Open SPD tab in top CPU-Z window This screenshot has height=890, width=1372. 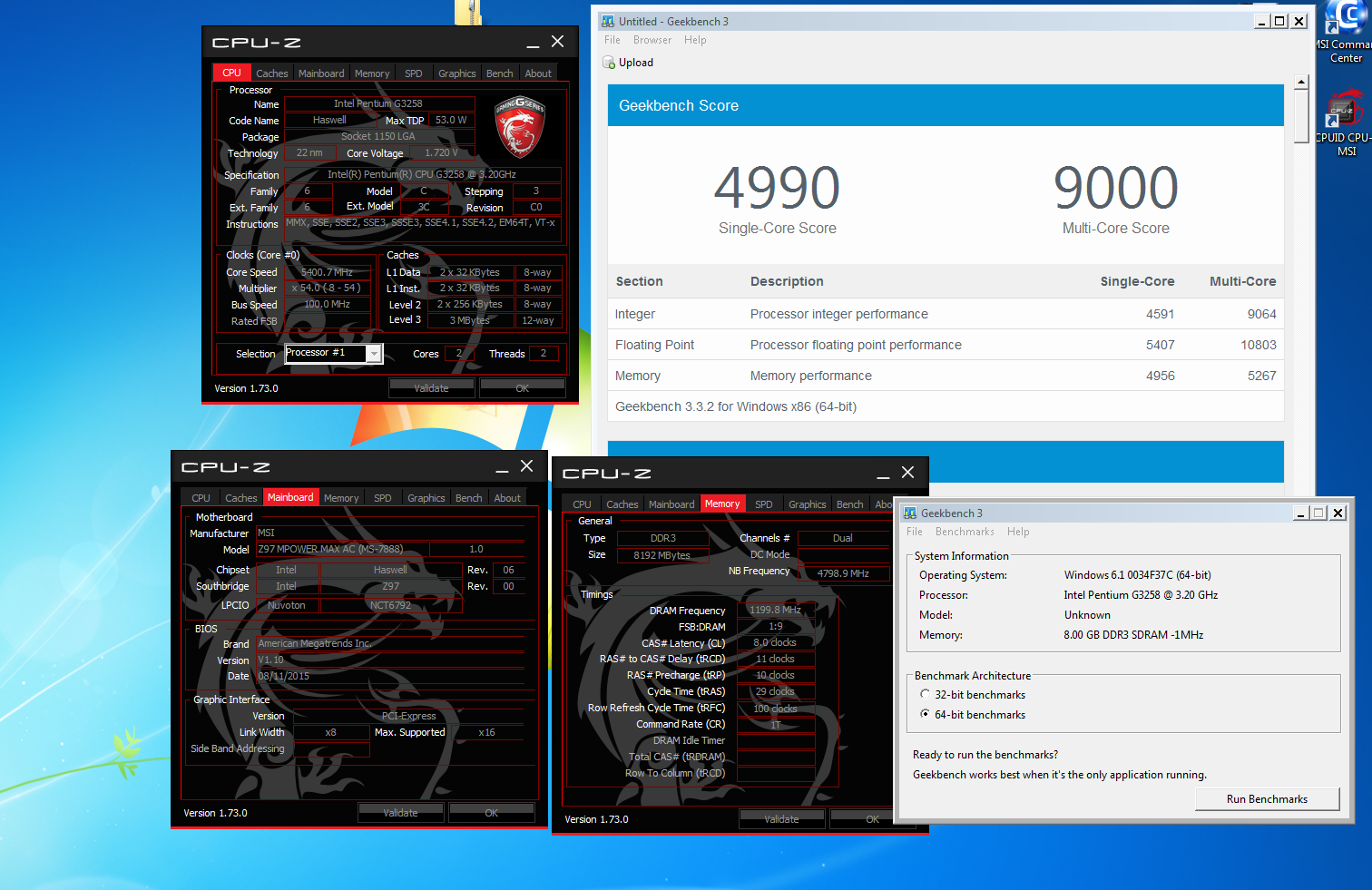point(414,73)
